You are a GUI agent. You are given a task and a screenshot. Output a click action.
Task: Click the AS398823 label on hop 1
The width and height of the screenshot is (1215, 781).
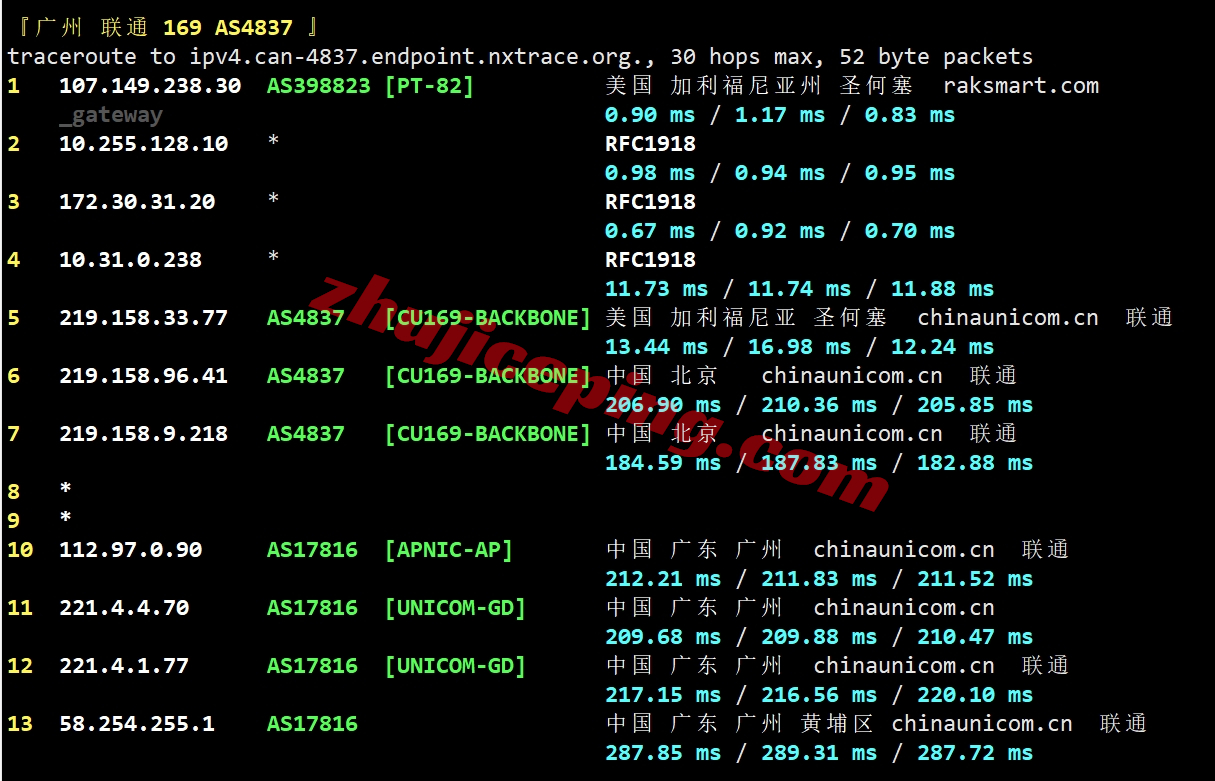point(318,86)
